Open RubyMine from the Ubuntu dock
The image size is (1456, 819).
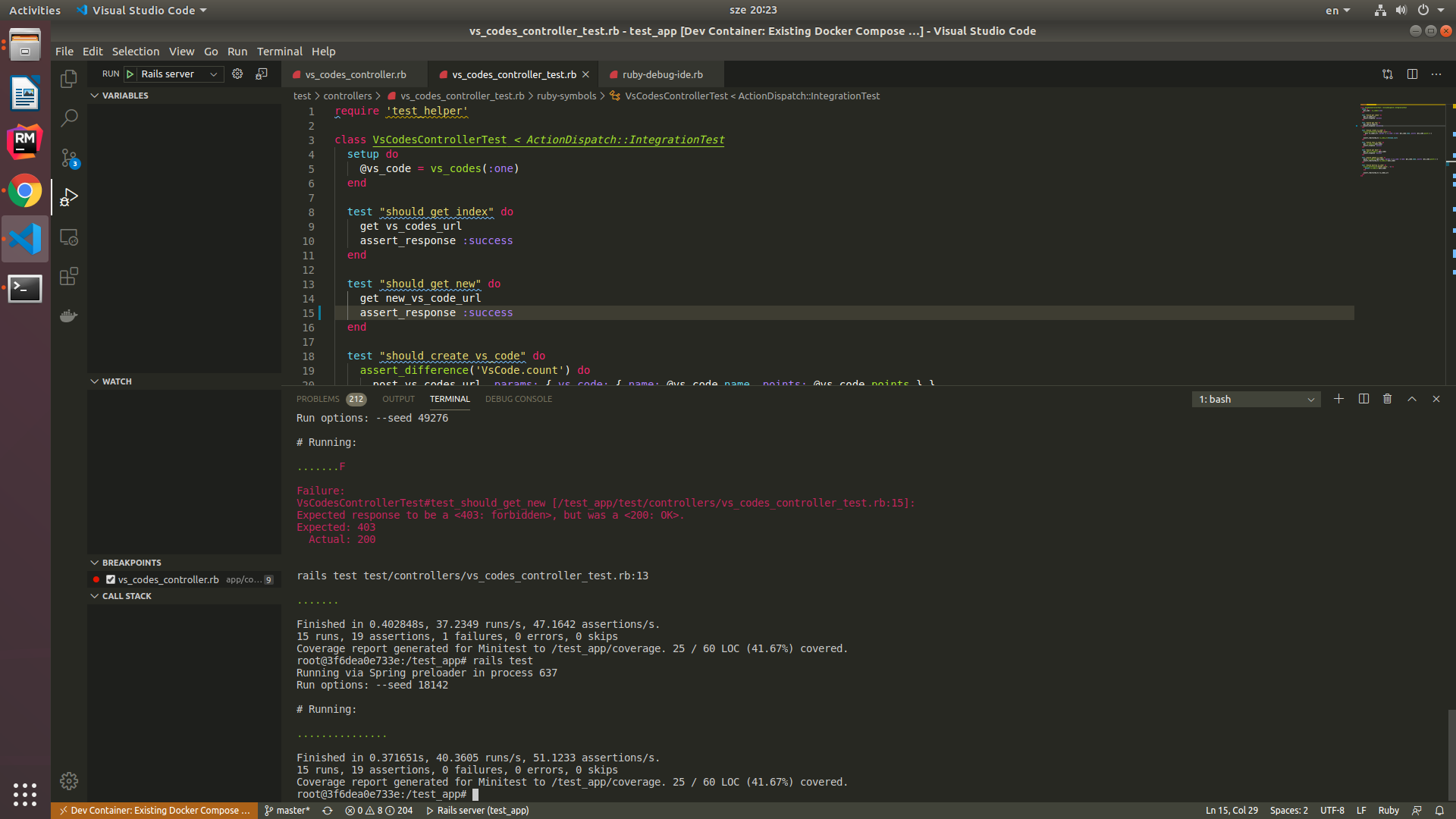point(25,142)
